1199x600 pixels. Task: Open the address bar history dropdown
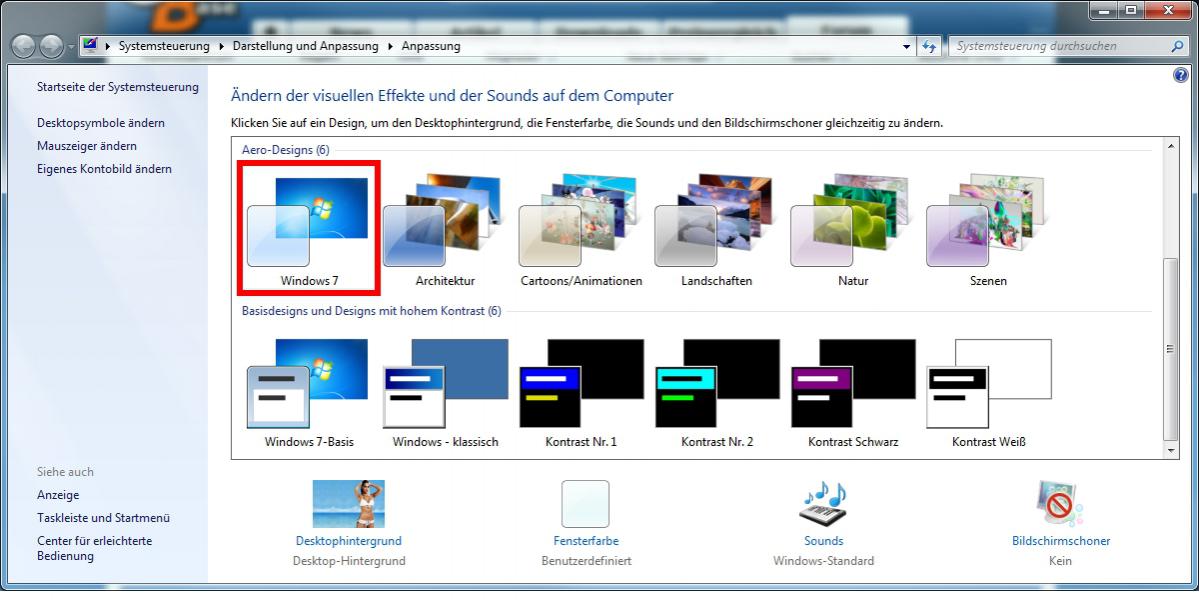907,47
